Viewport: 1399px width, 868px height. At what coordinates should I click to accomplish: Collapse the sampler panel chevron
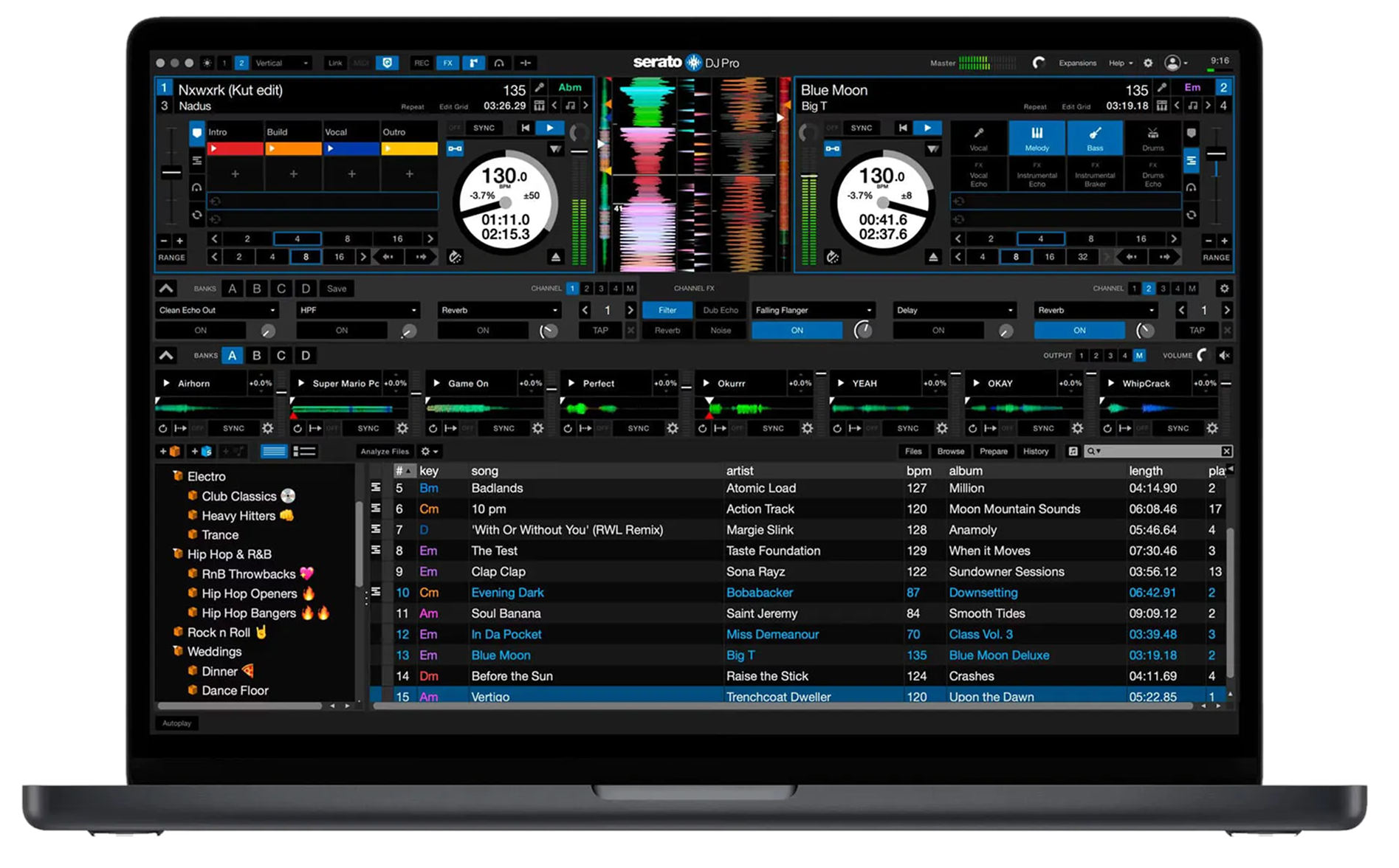166,355
